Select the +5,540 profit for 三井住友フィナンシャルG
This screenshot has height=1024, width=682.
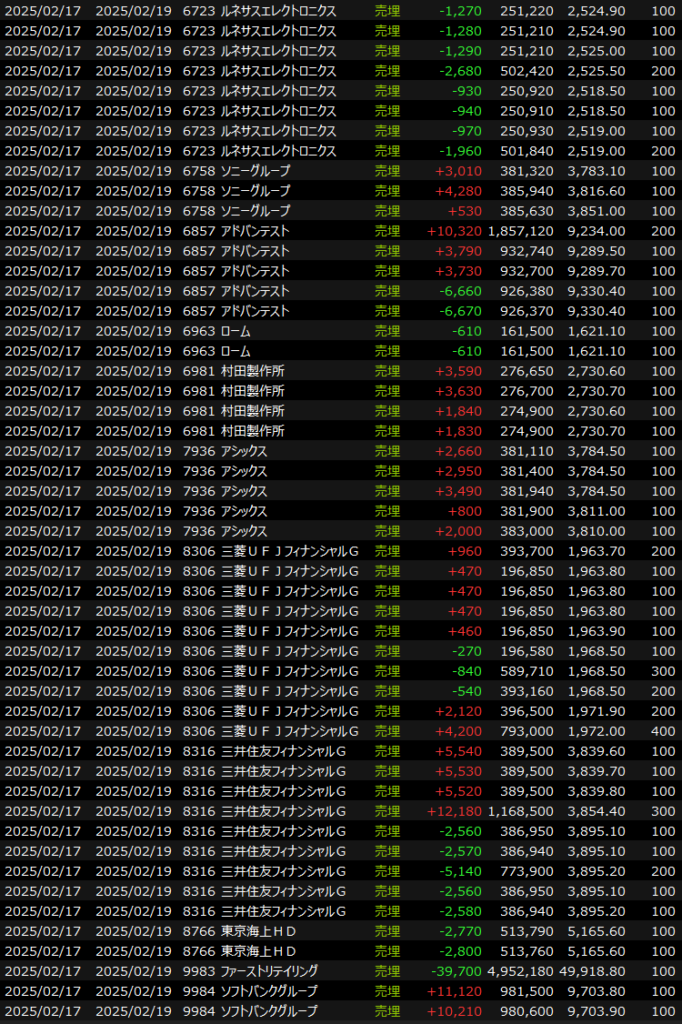pyautogui.click(x=459, y=751)
